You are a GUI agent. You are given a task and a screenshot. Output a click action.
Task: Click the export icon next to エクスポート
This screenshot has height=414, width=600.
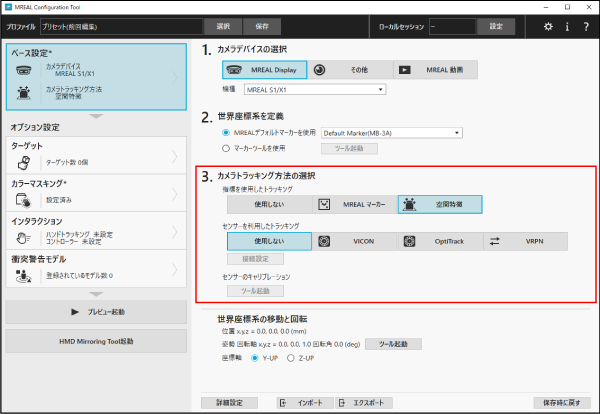click(x=342, y=403)
